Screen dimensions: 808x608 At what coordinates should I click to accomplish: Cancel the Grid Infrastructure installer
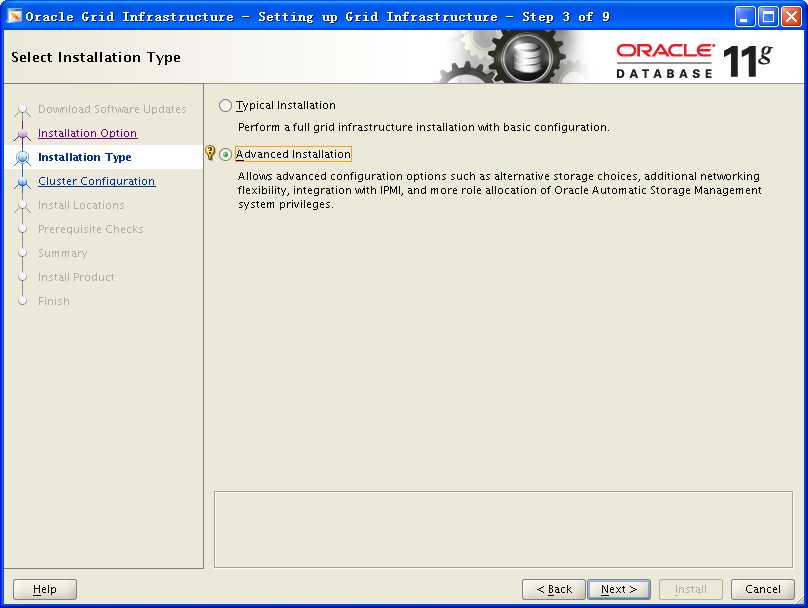[x=763, y=589]
